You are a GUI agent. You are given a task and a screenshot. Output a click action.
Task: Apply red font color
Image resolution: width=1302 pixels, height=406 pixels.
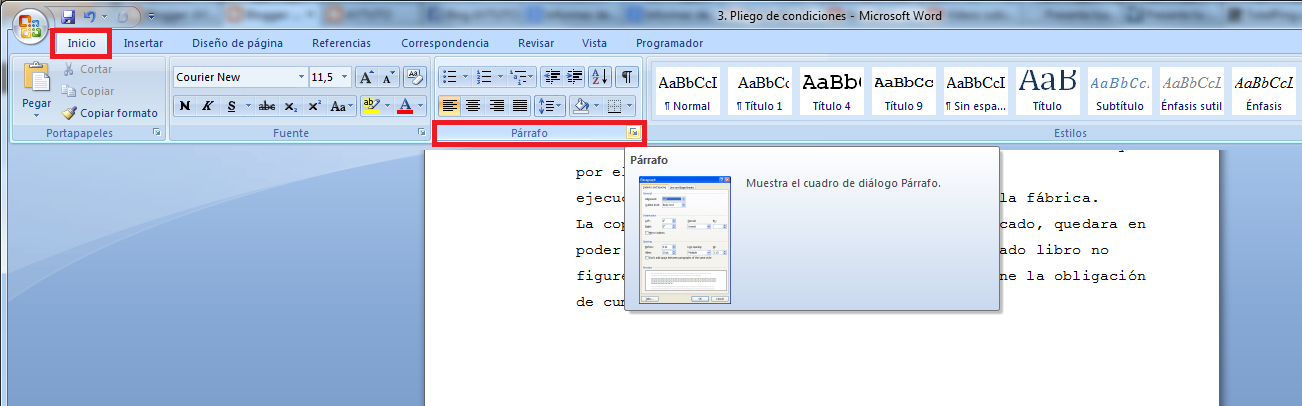405,105
